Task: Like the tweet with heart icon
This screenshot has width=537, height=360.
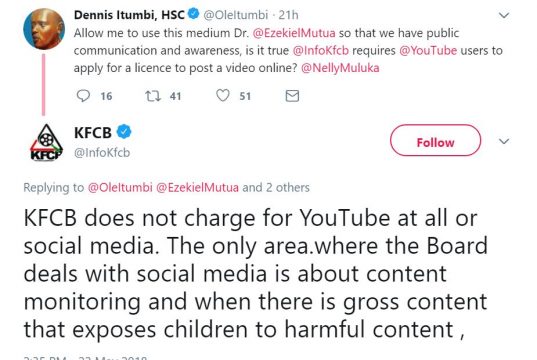Action: 223,96
